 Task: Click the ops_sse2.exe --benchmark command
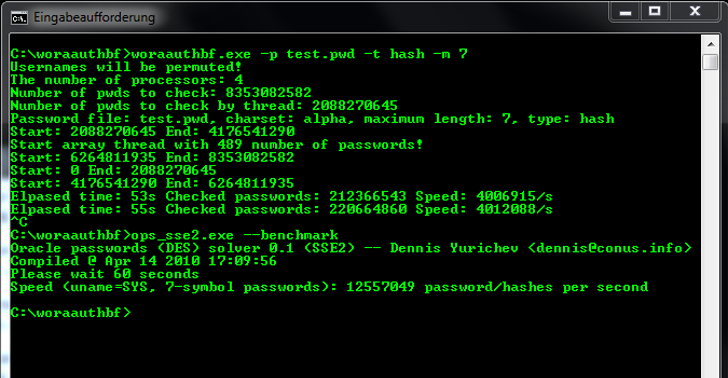tap(234, 235)
